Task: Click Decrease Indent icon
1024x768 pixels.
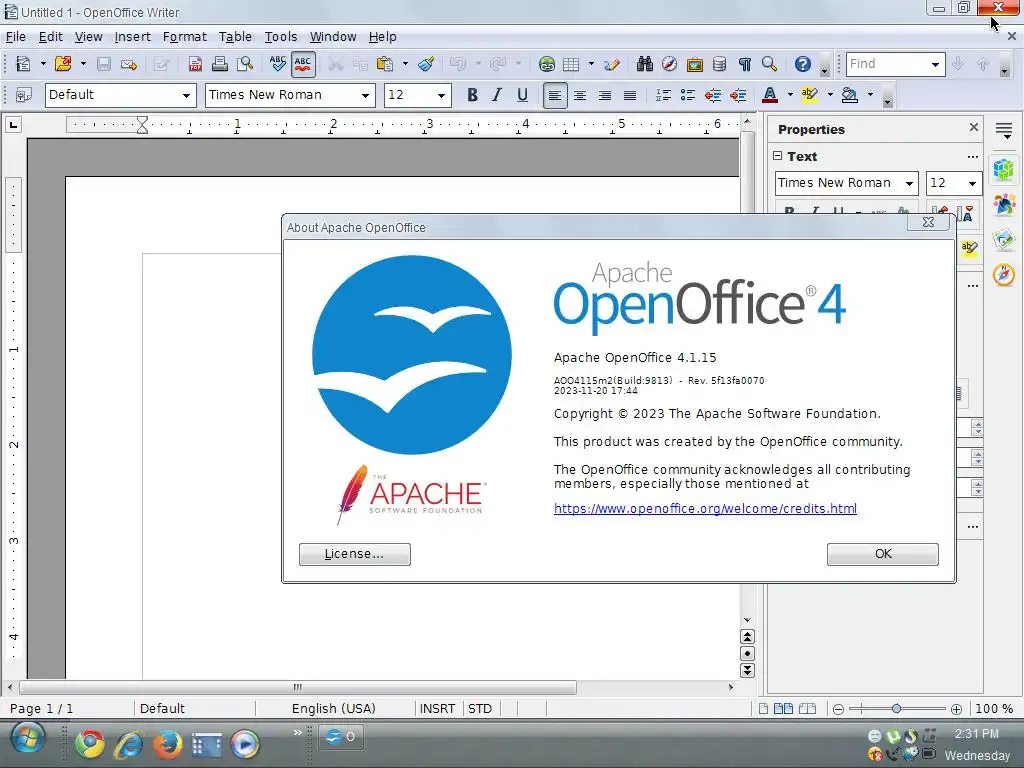Action: click(712, 95)
